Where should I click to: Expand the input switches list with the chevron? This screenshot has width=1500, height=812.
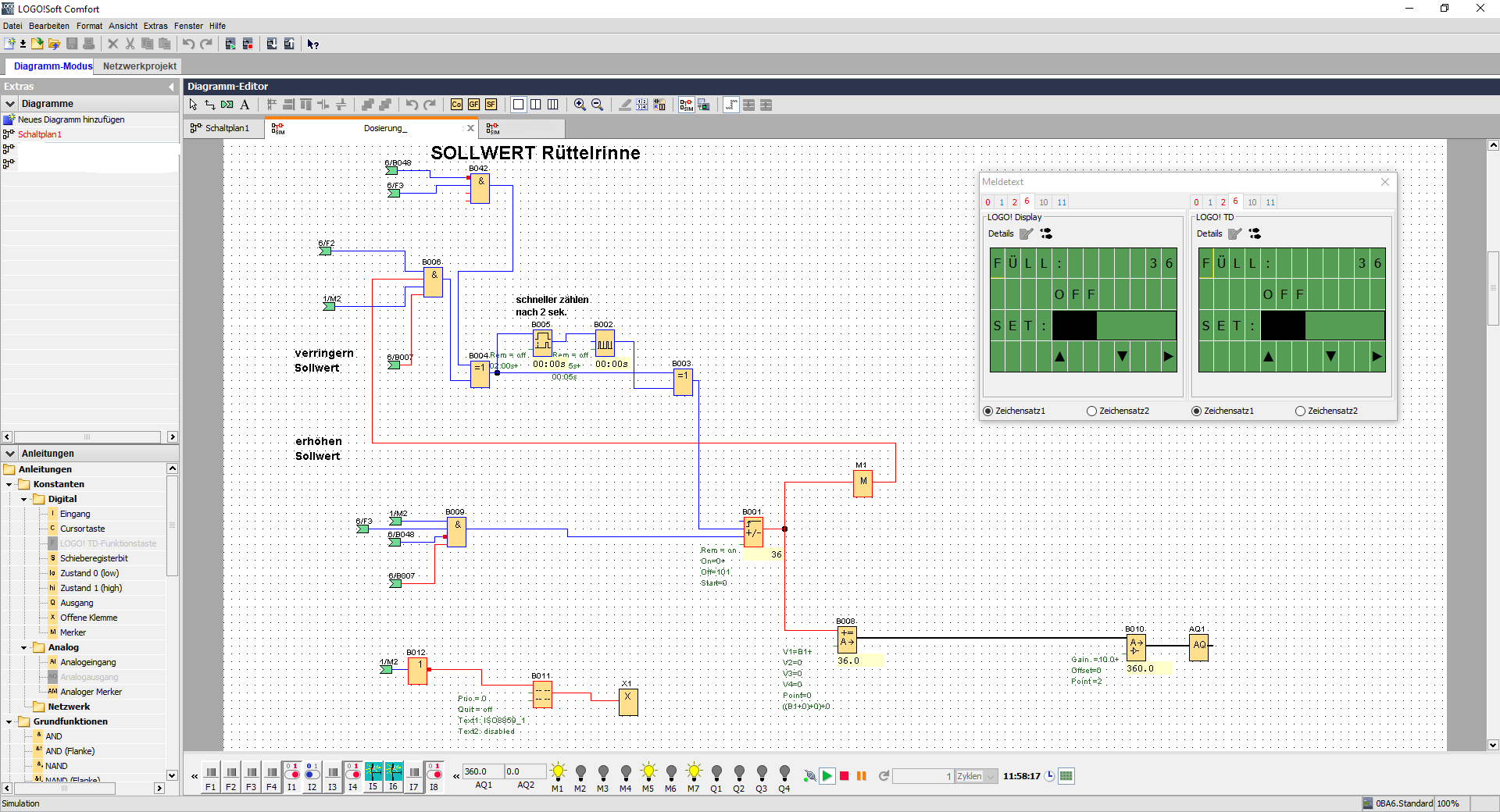tap(195, 776)
